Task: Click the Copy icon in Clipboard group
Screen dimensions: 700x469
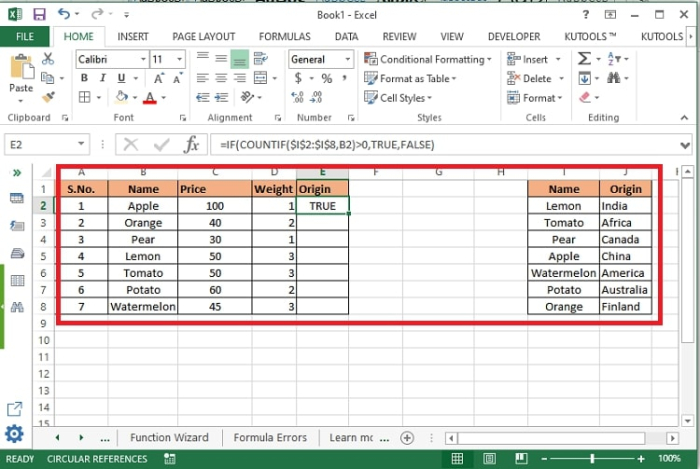Action: pyautogui.click(x=47, y=78)
